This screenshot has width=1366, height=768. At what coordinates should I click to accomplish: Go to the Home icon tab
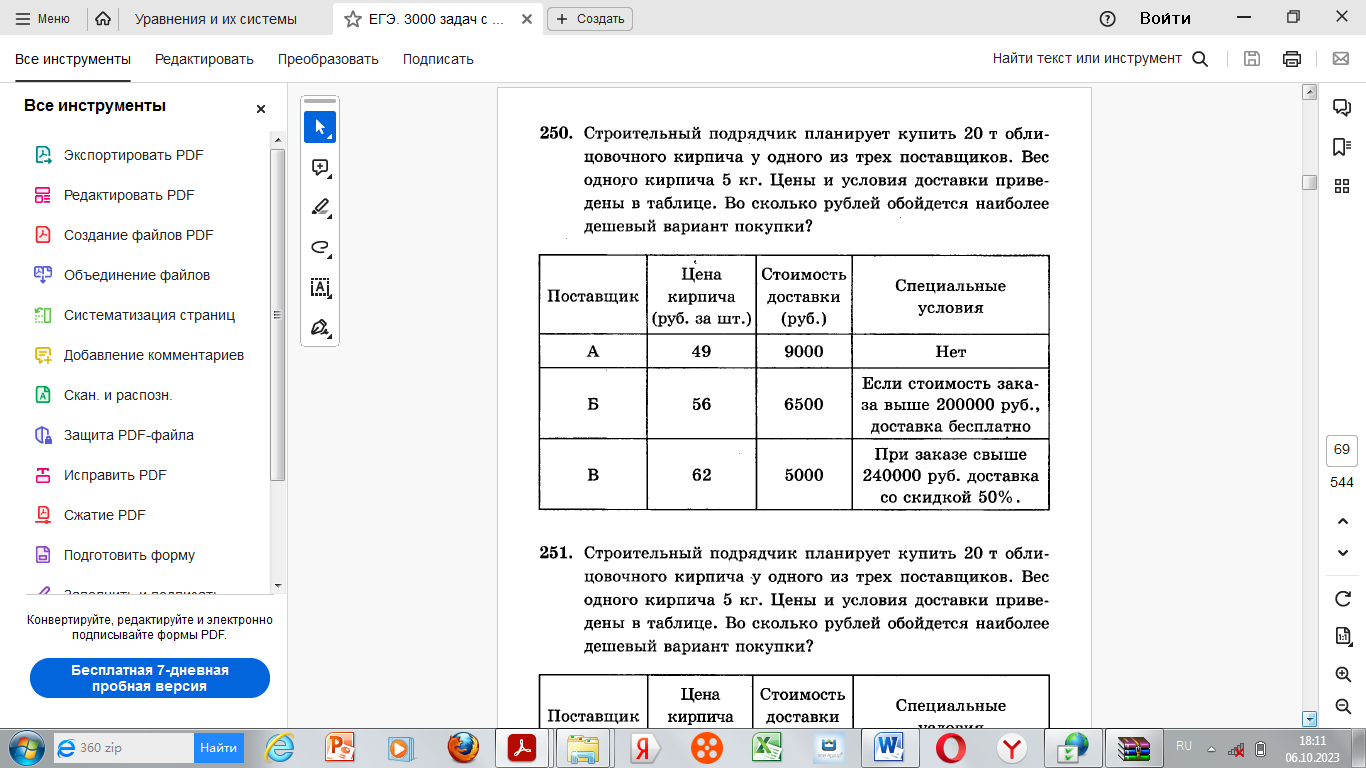coord(102,18)
